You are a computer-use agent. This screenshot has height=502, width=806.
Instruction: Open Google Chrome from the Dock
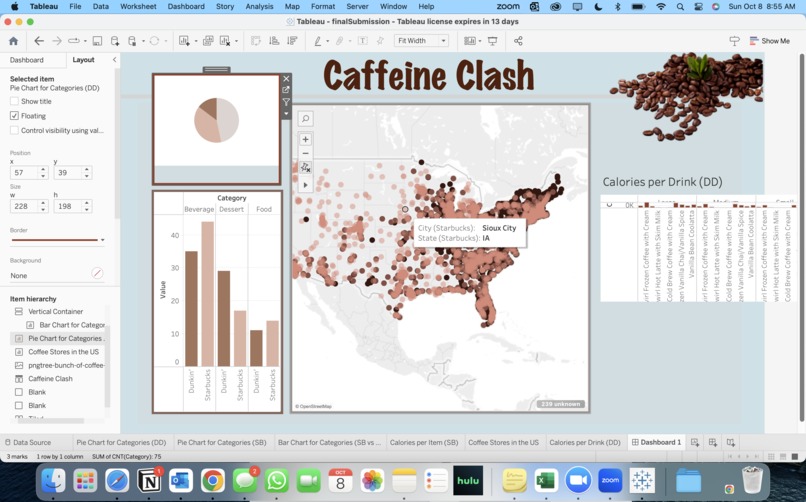pos(213,481)
